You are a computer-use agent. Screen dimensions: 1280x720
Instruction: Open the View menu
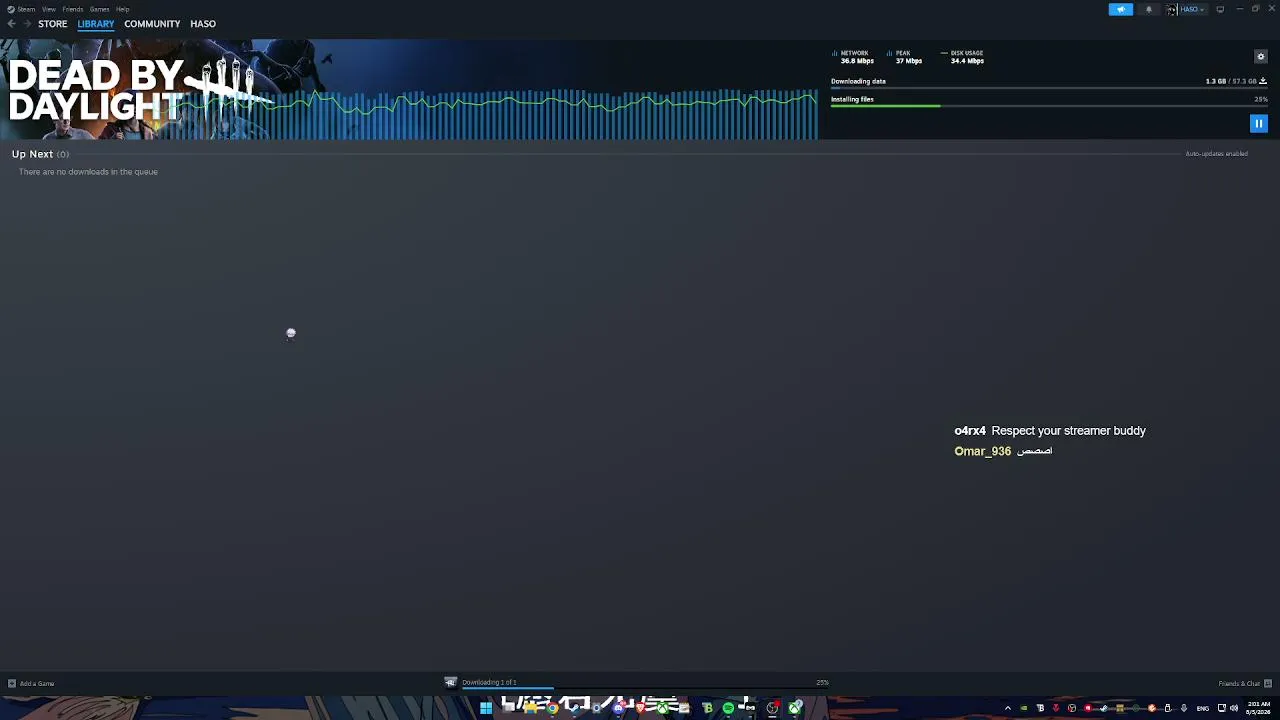pos(48,9)
